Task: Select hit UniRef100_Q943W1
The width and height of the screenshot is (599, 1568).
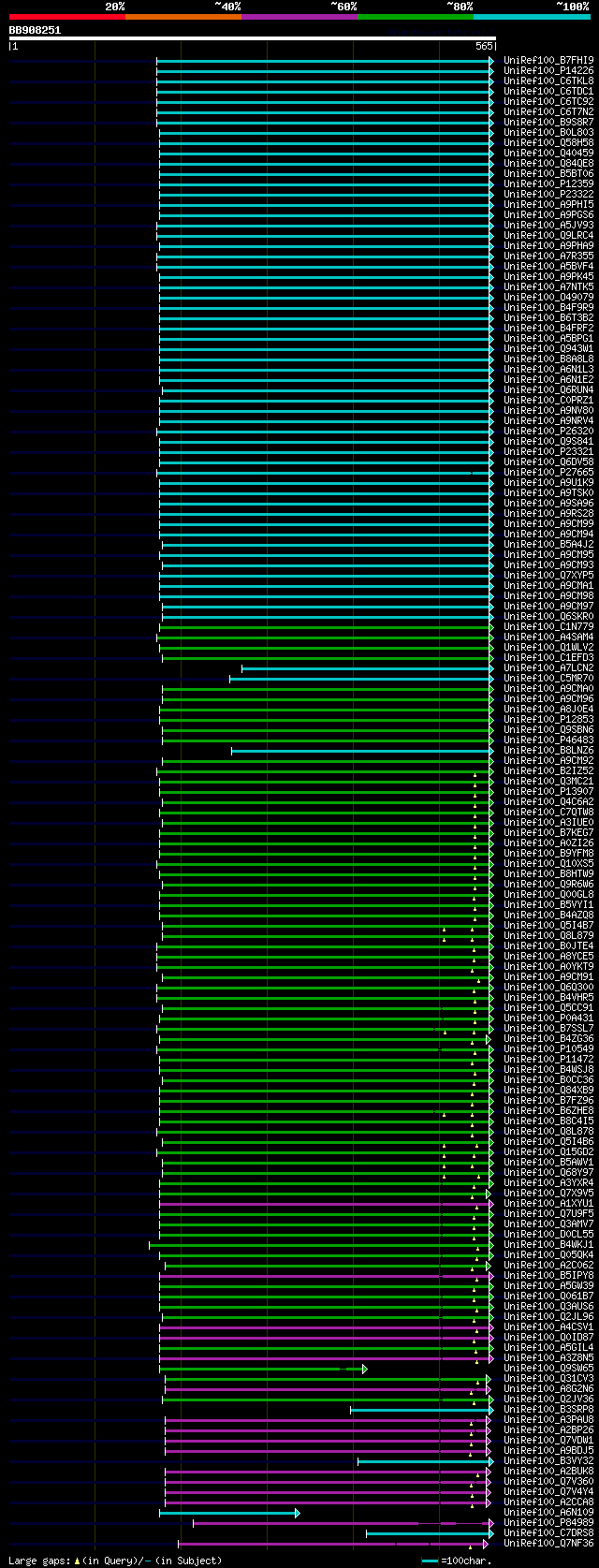Action: point(548,348)
